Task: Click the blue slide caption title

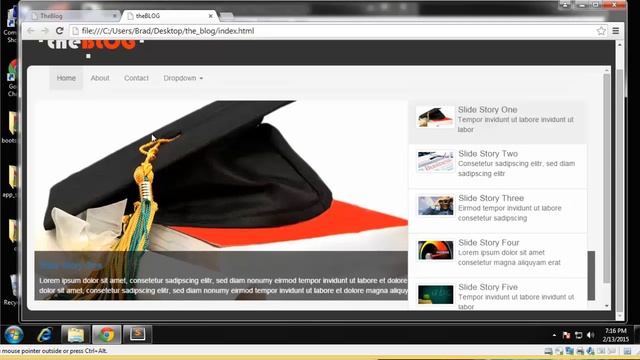Action: (71, 266)
